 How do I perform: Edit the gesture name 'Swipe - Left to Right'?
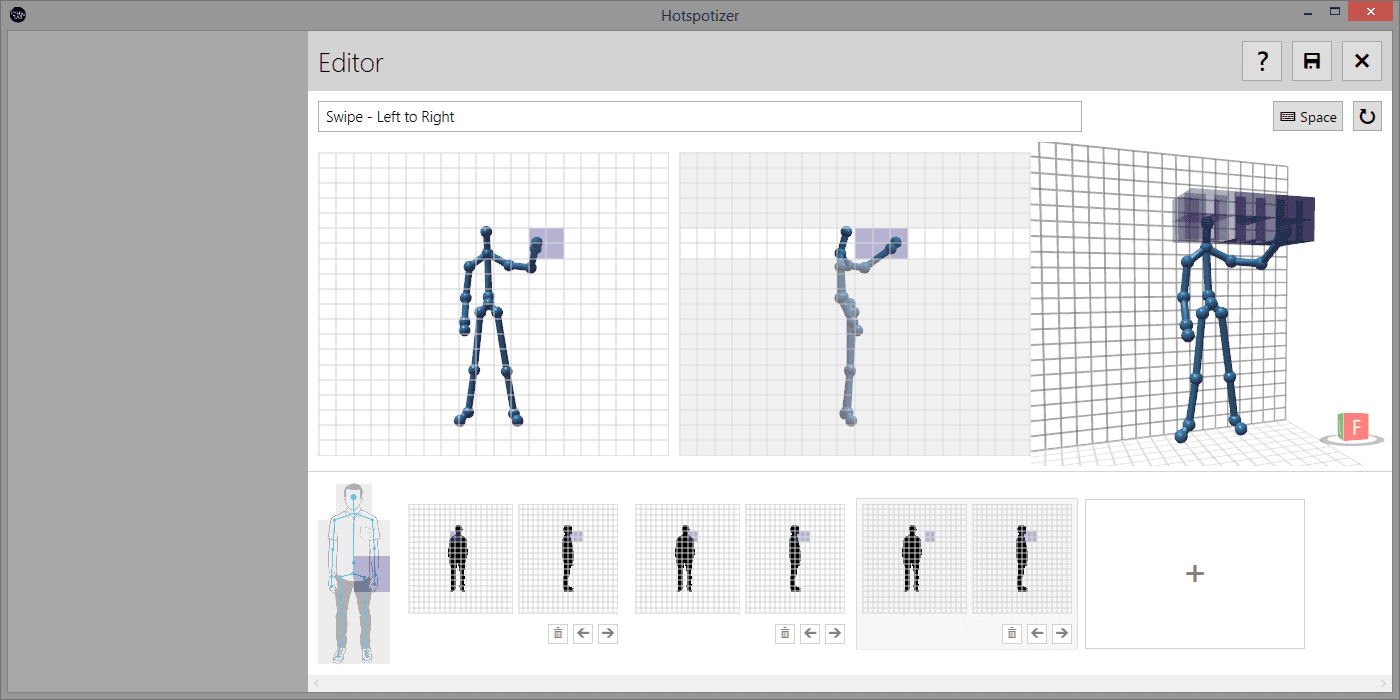click(699, 117)
